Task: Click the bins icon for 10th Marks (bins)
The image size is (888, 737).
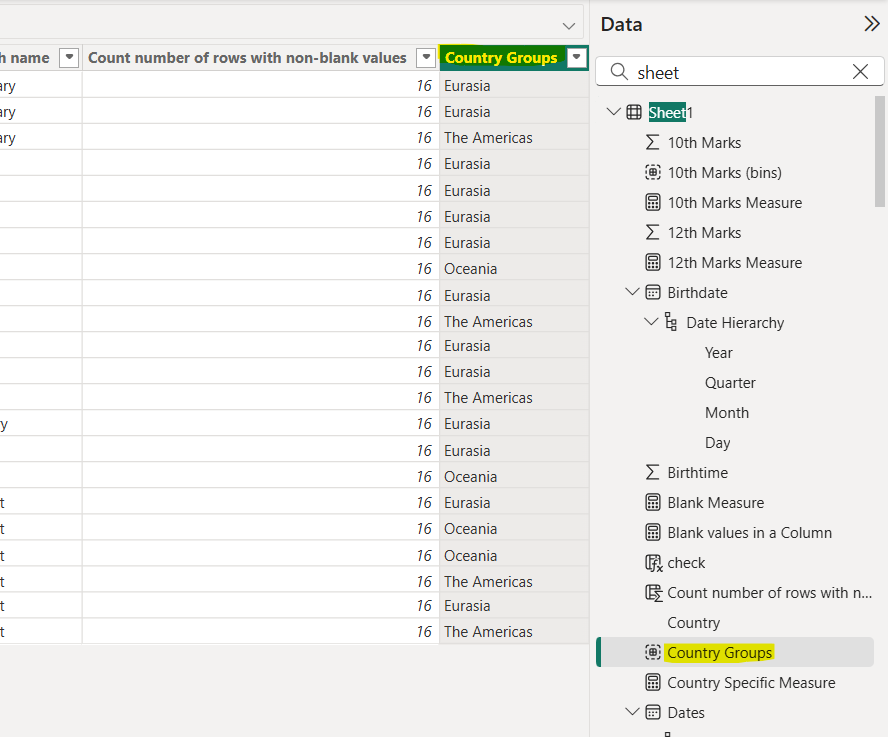Action: [652, 172]
